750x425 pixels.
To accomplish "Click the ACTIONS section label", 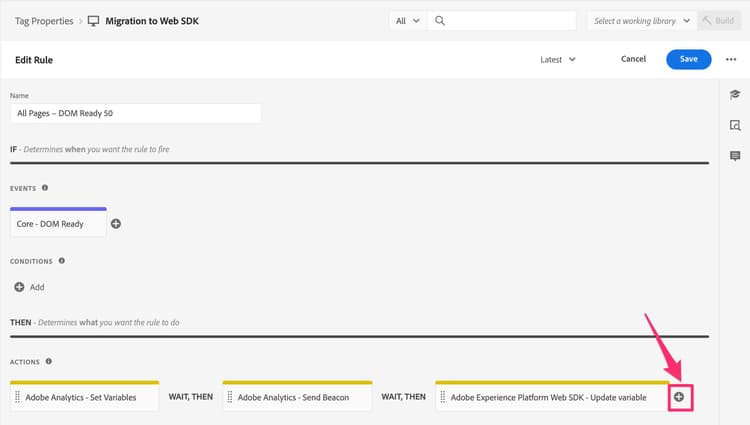I will point(25,362).
